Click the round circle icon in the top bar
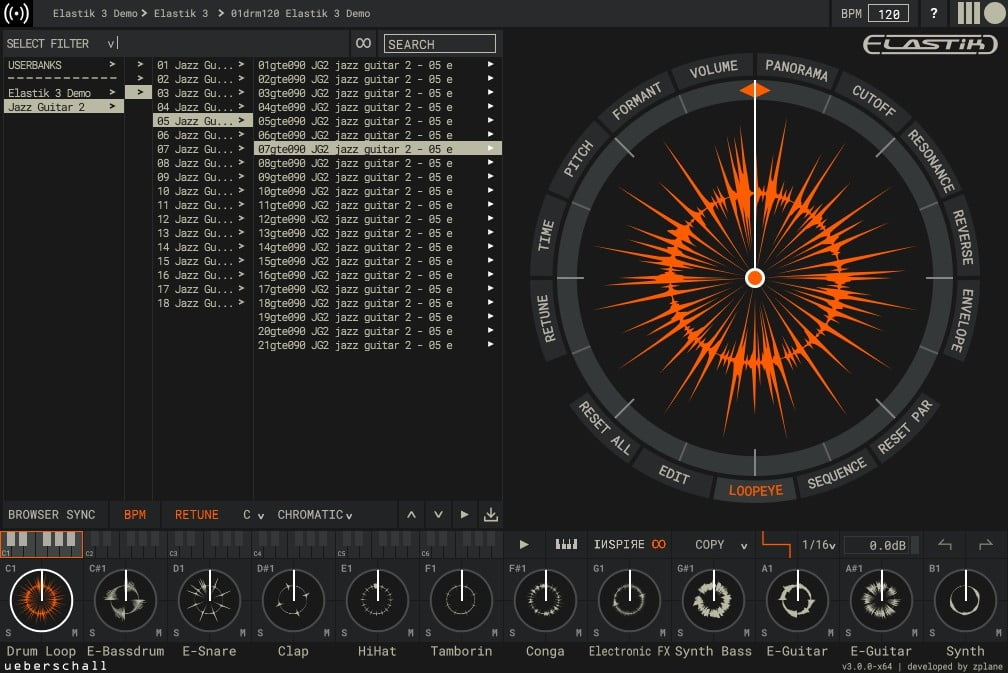 tap(994, 13)
